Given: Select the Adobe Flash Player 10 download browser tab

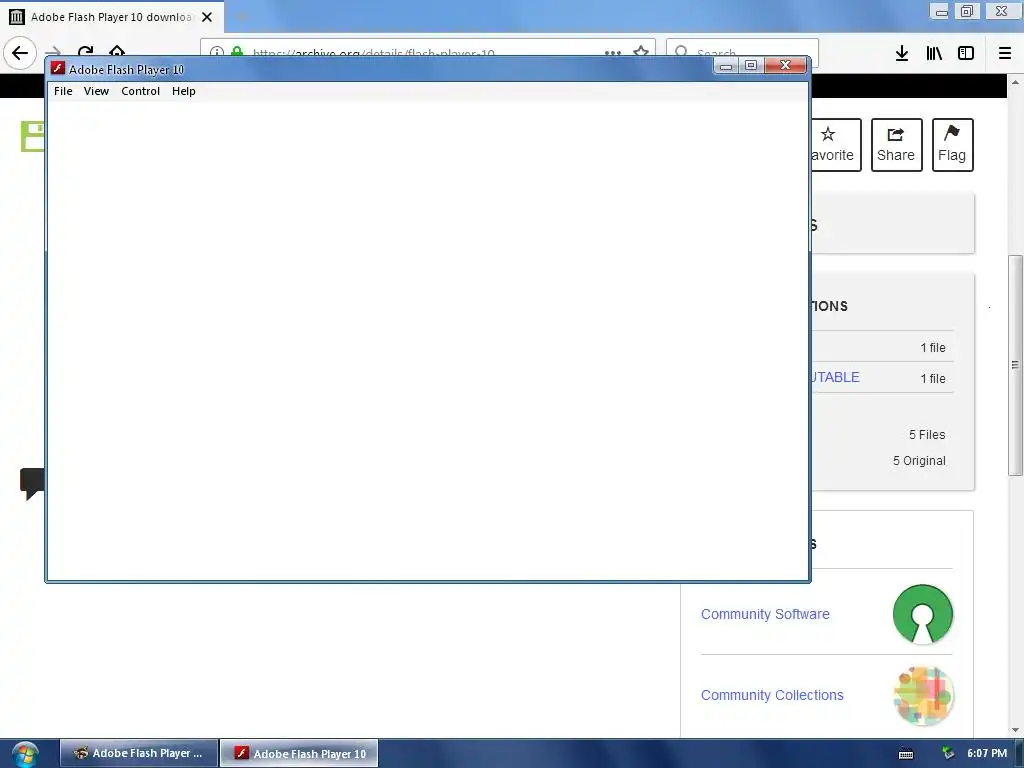Looking at the screenshot, I should [112, 17].
